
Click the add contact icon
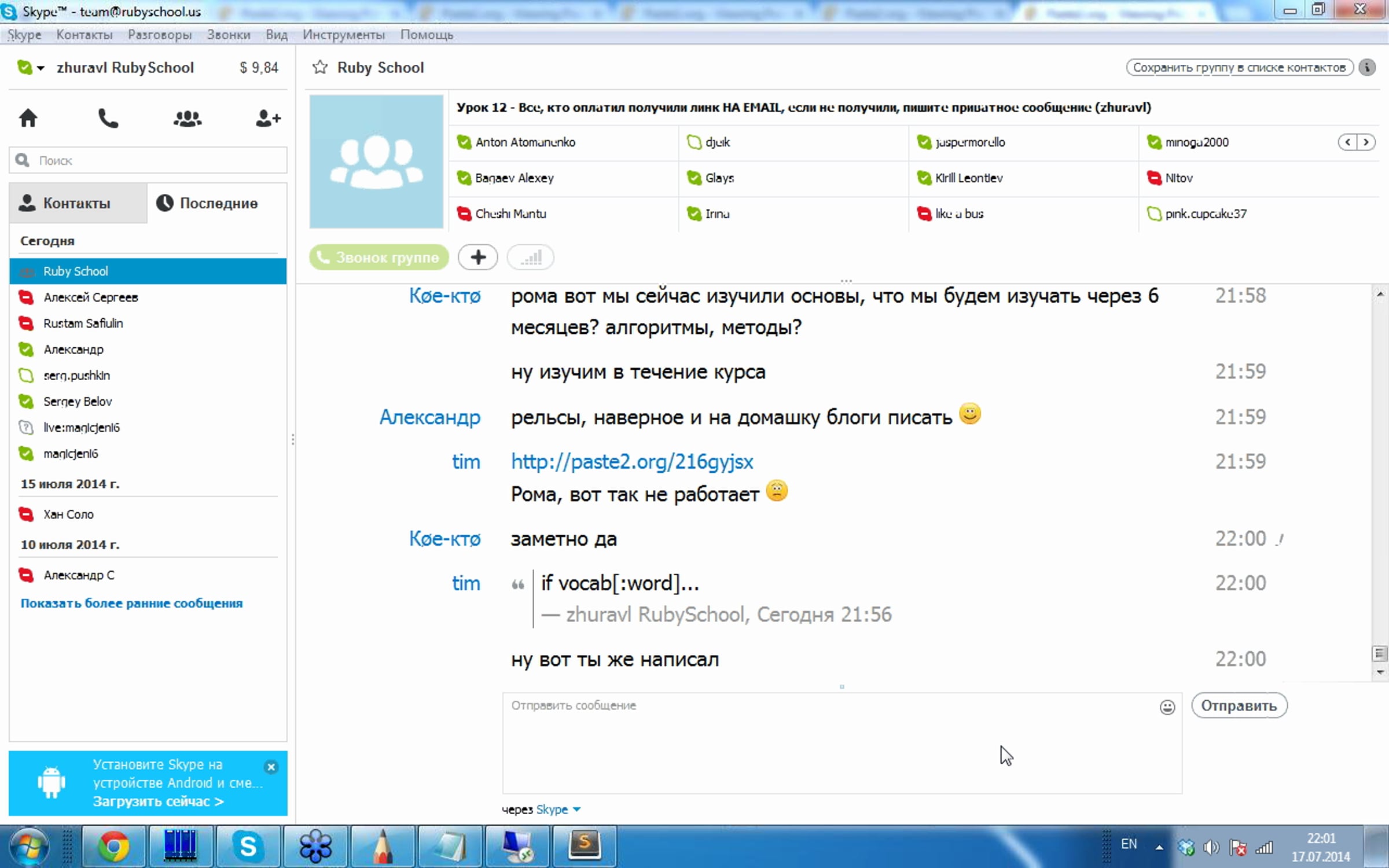coord(268,119)
